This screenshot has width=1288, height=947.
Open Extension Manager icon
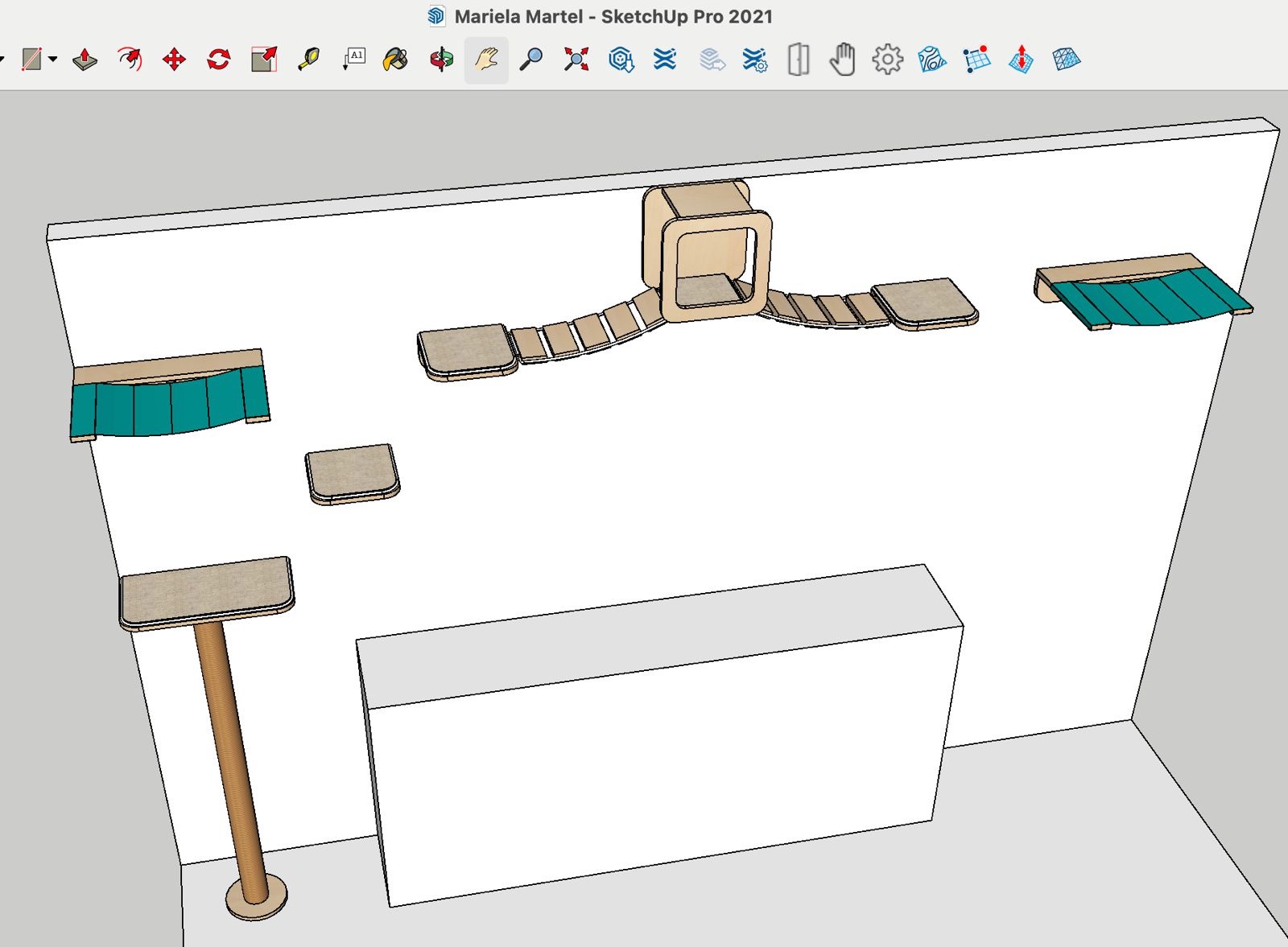[755, 60]
